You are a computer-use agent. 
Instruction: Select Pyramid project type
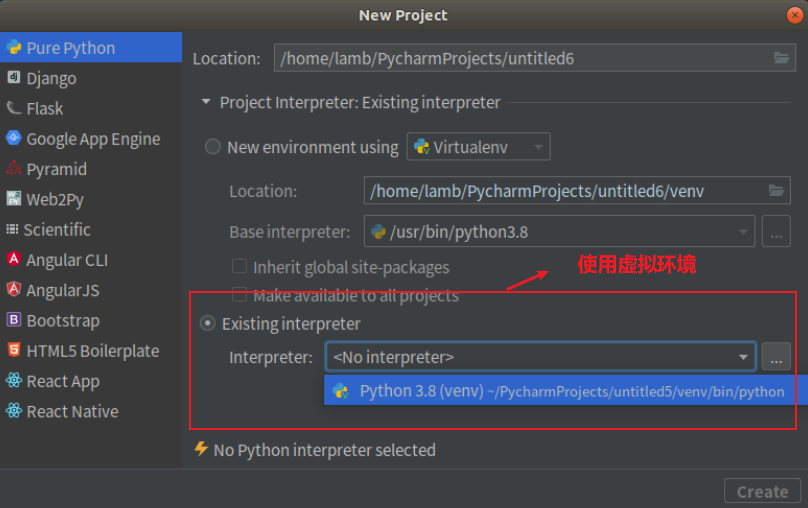pos(91,168)
